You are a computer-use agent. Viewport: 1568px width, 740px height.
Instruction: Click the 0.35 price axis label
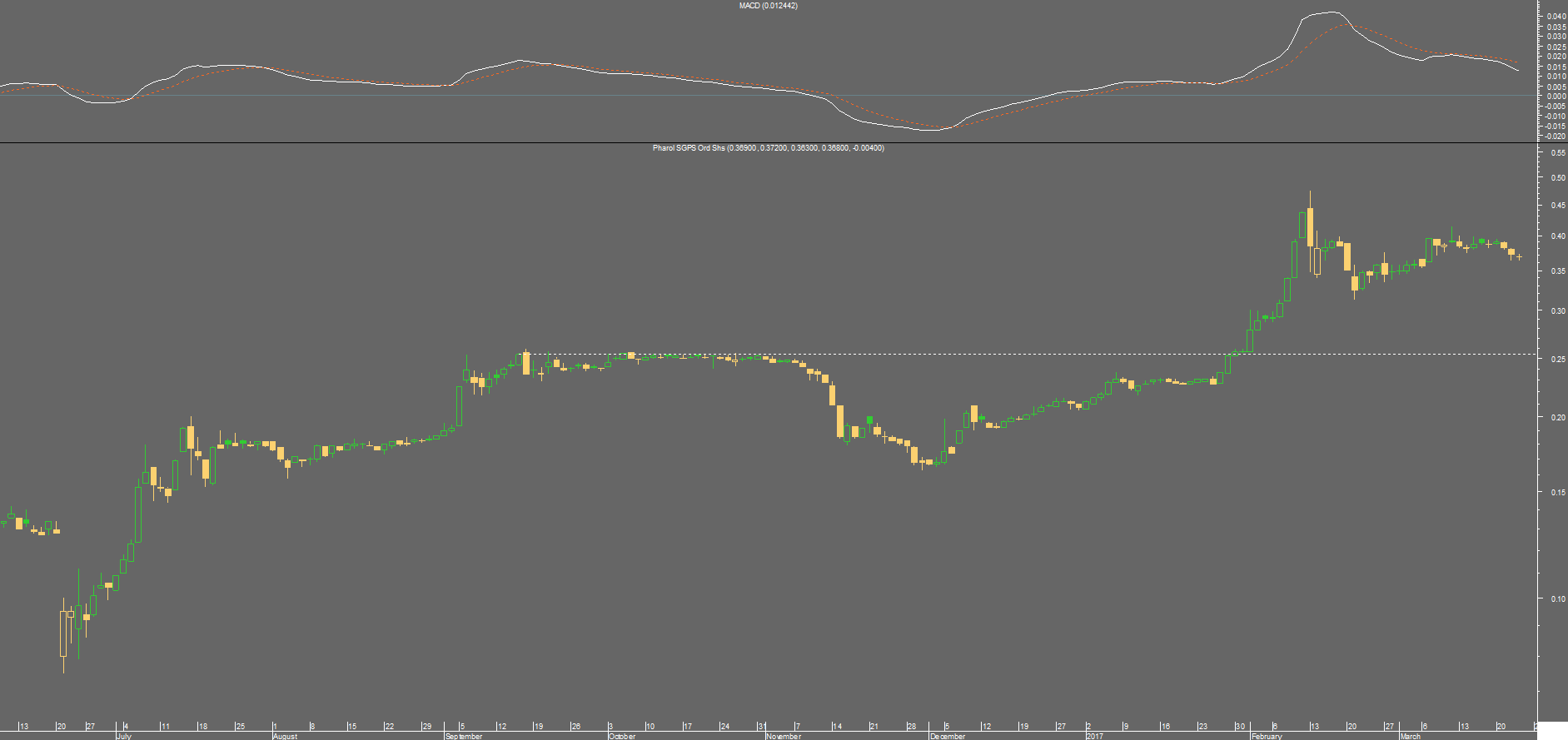point(1557,271)
